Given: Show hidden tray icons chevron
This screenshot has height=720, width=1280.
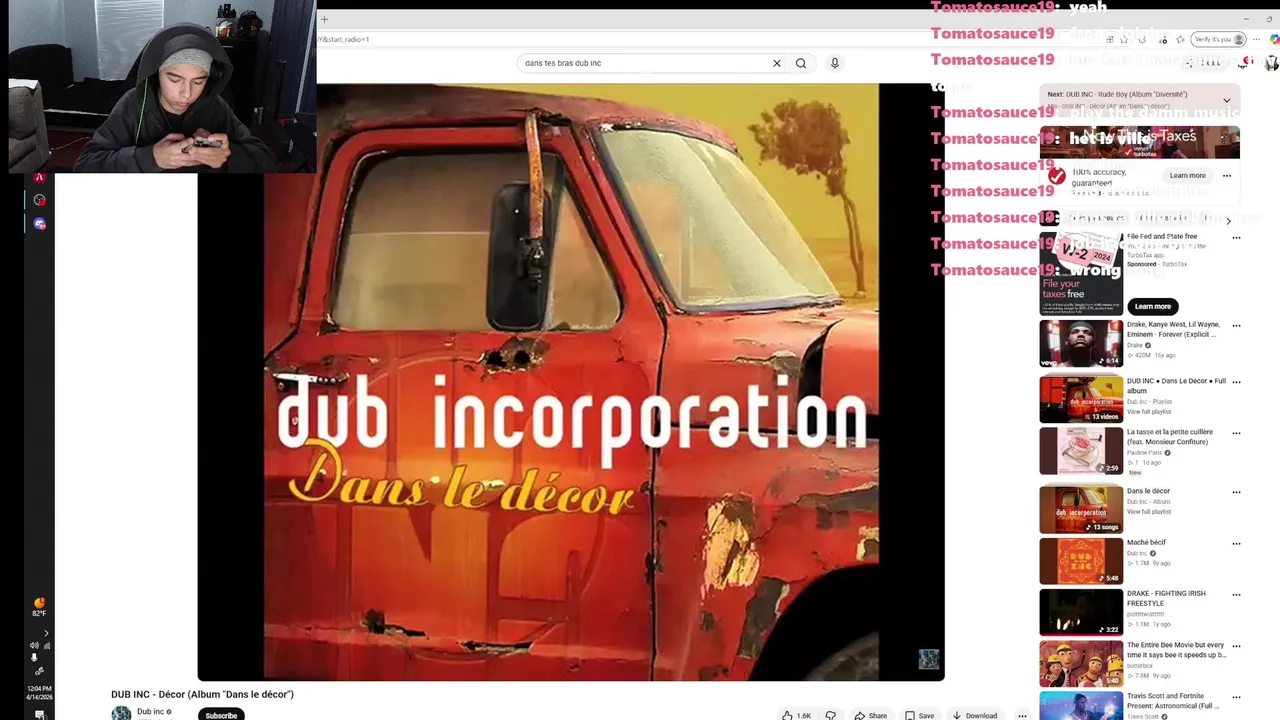Looking at the screenshot, I should tap(46, 633).
